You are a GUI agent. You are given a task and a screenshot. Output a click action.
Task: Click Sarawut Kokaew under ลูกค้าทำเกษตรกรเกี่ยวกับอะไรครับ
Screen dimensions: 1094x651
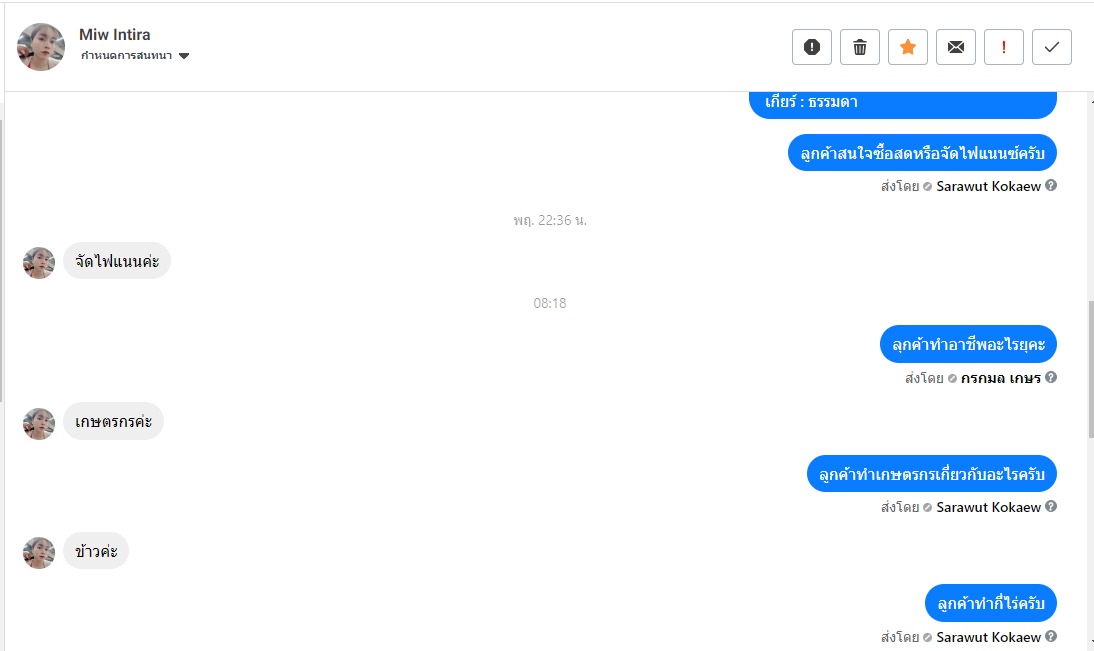click(x=988, y=507)
